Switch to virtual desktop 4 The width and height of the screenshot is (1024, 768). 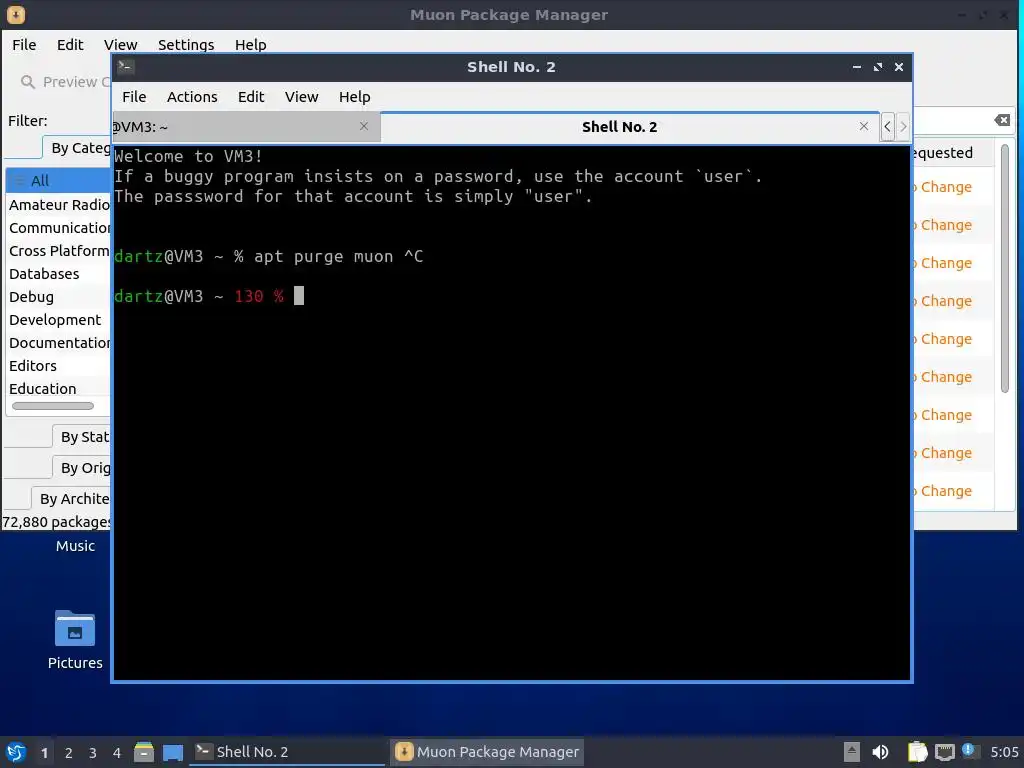117,753
